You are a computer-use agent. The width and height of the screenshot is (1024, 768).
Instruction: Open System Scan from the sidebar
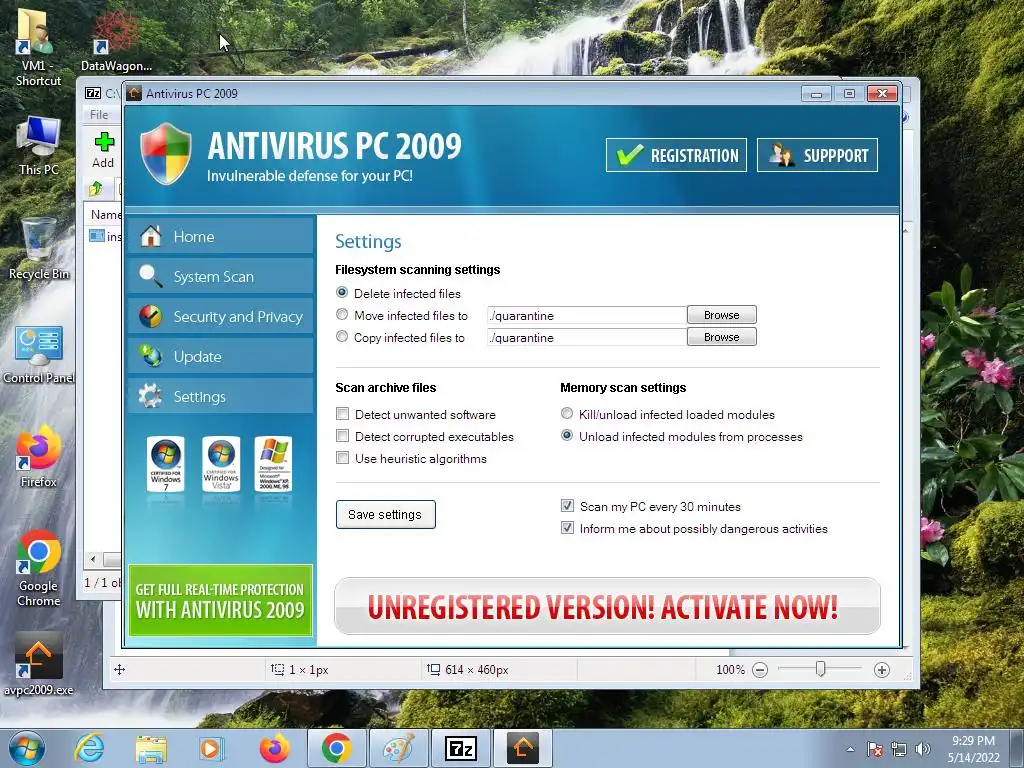pos(221,276)
